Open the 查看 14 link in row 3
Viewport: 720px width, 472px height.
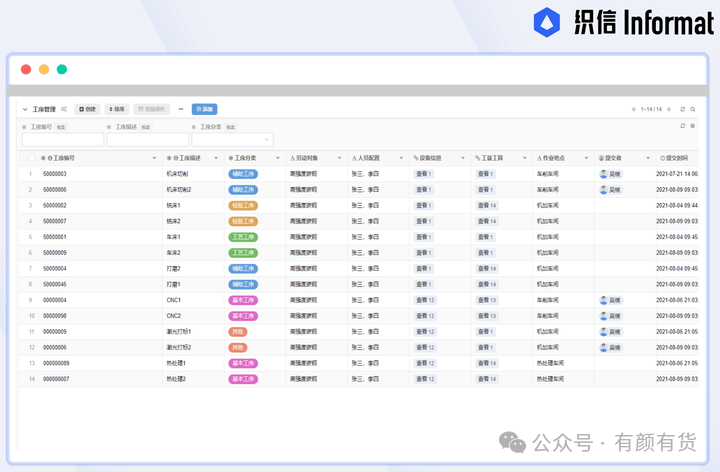click(x=486, y=205)
